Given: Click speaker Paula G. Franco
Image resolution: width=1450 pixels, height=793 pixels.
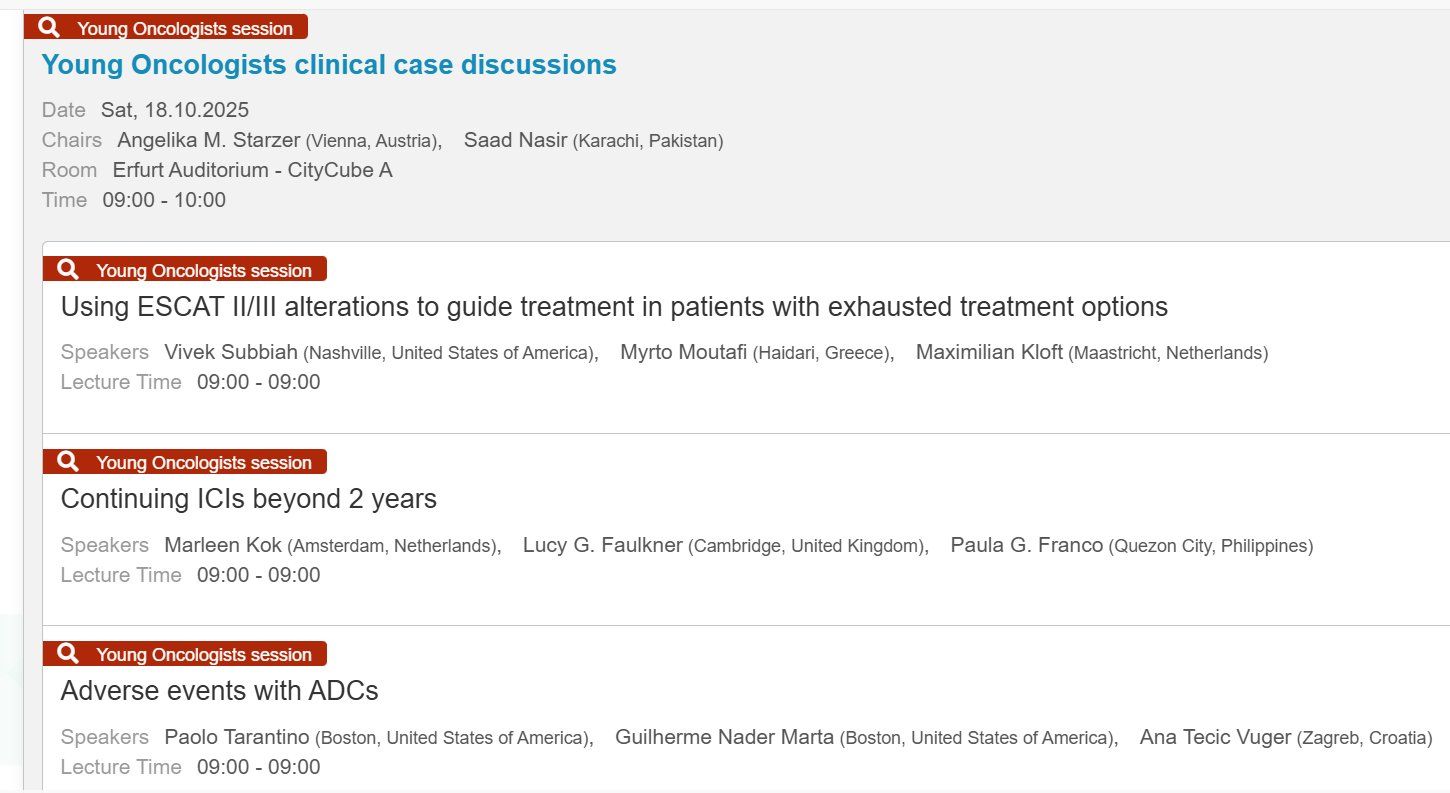Looking at the screenshot, I should click(x=1026, y=545).
